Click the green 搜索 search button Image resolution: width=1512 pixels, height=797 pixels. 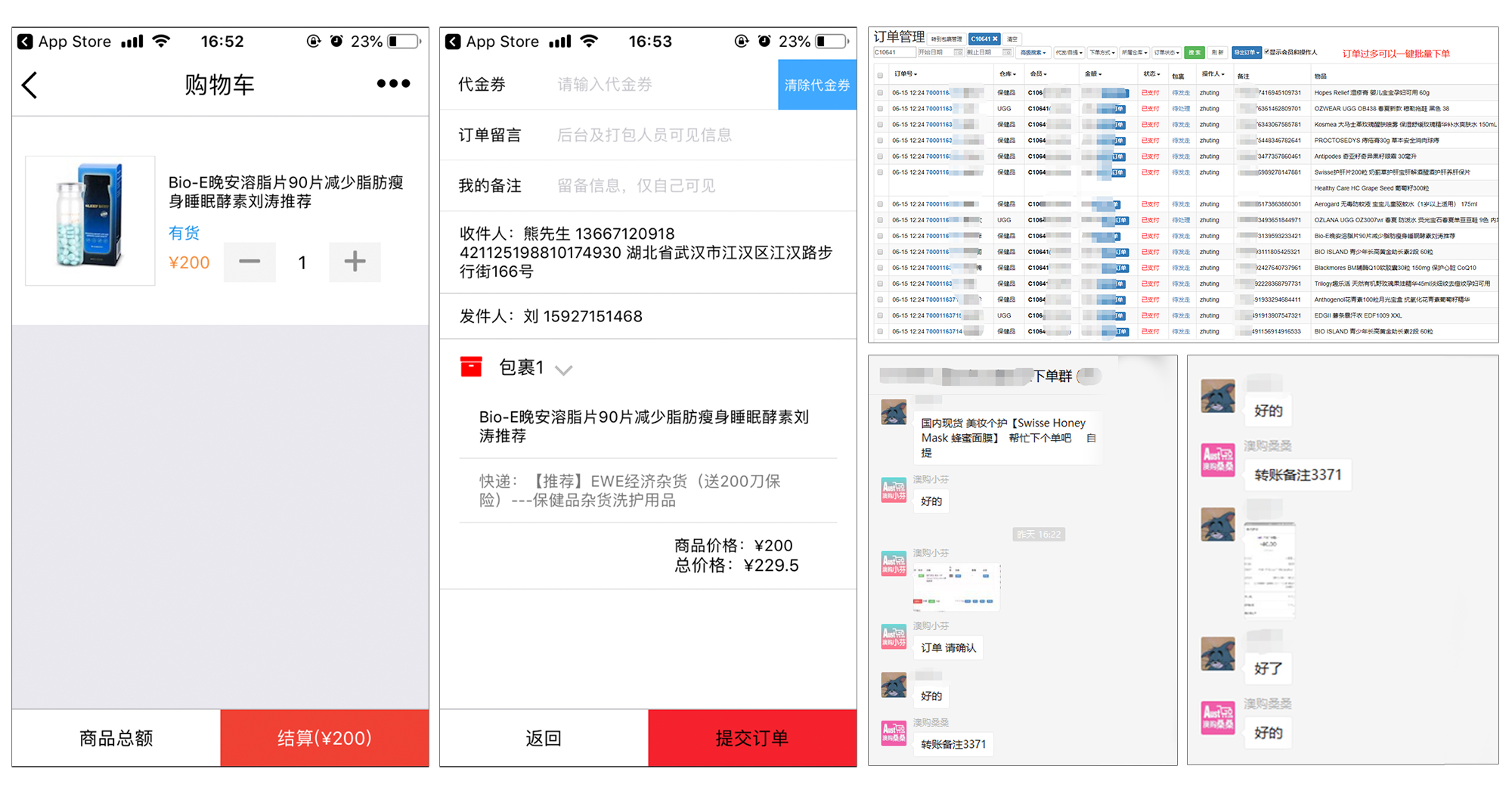coord(1194,53)
